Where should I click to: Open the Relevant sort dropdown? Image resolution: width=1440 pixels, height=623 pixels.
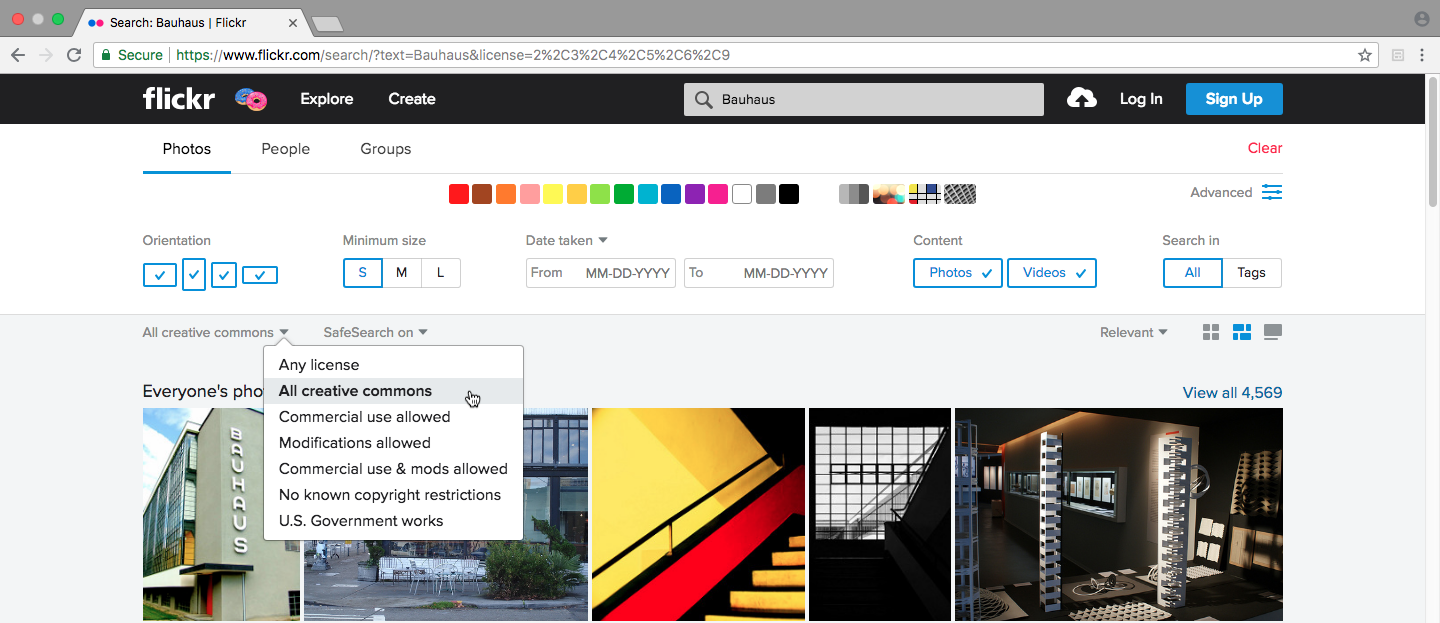point(1133,332)
